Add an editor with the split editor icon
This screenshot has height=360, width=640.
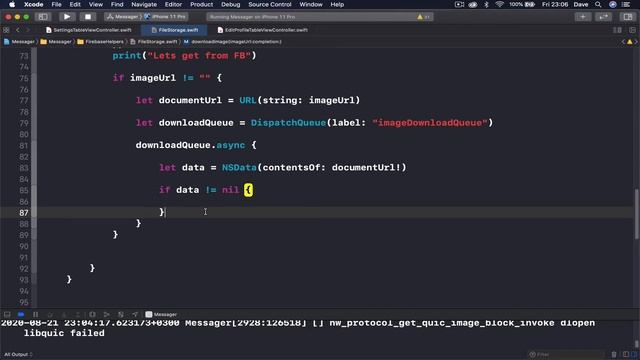point(632,30)
